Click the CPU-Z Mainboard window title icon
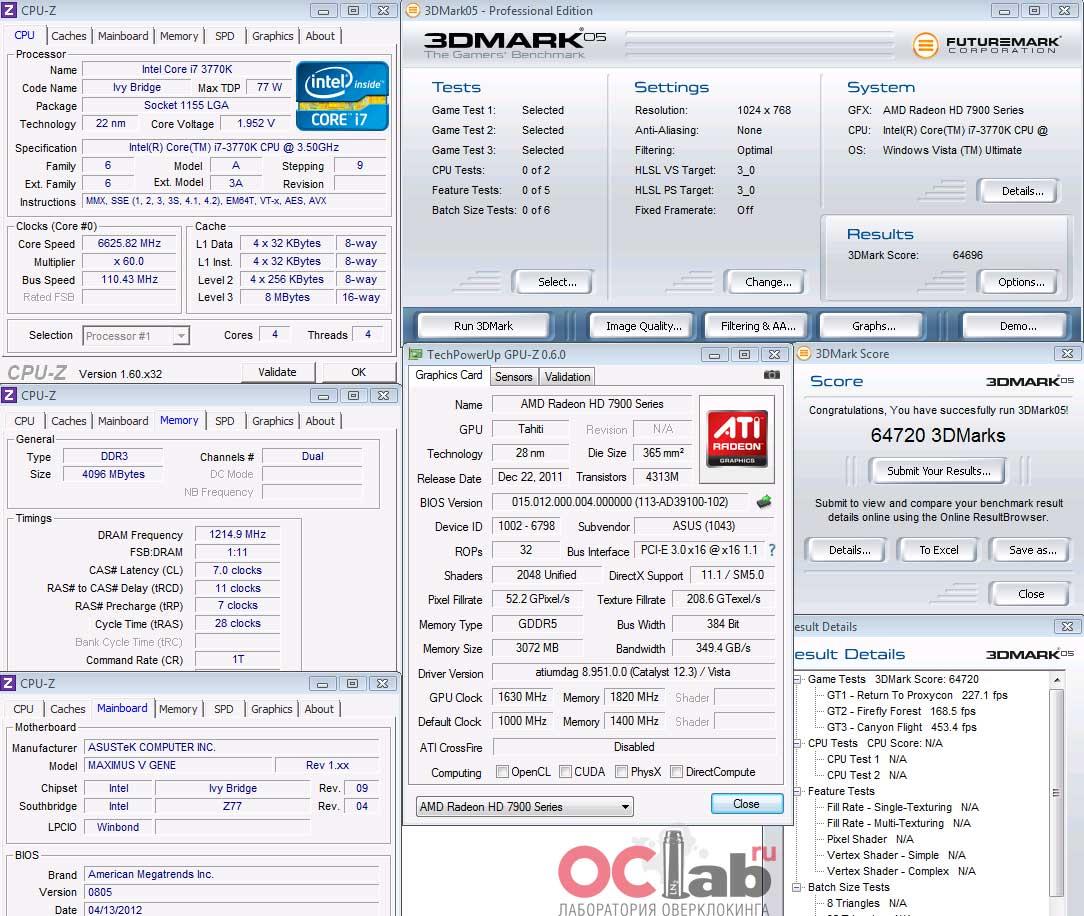Screen dimensions: 1084x916 tap(8, 683)
